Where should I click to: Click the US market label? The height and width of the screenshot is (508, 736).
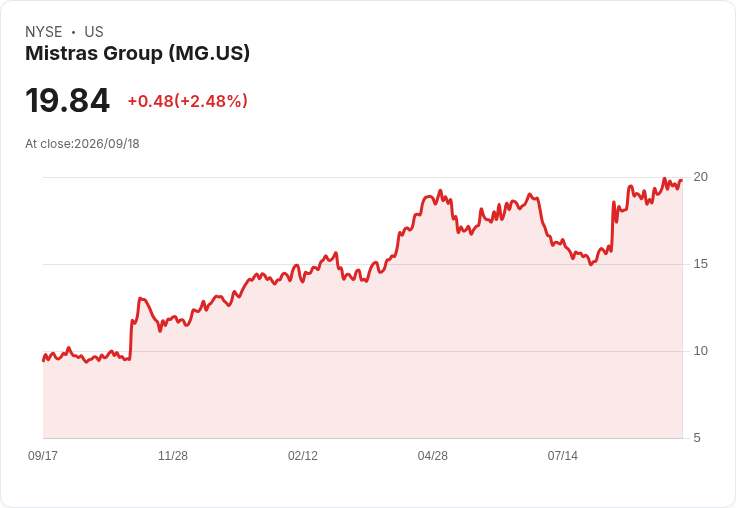click(x=94, y=32)
